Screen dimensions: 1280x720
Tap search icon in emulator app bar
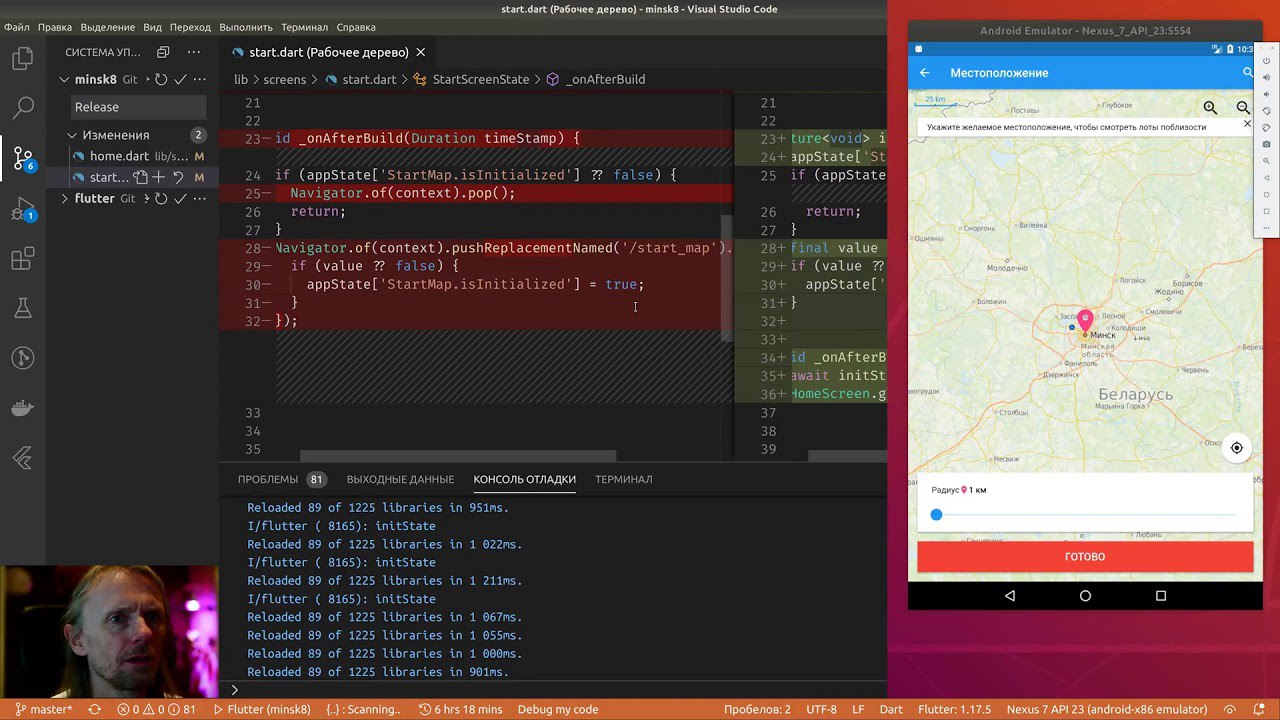click(1247, 72)
